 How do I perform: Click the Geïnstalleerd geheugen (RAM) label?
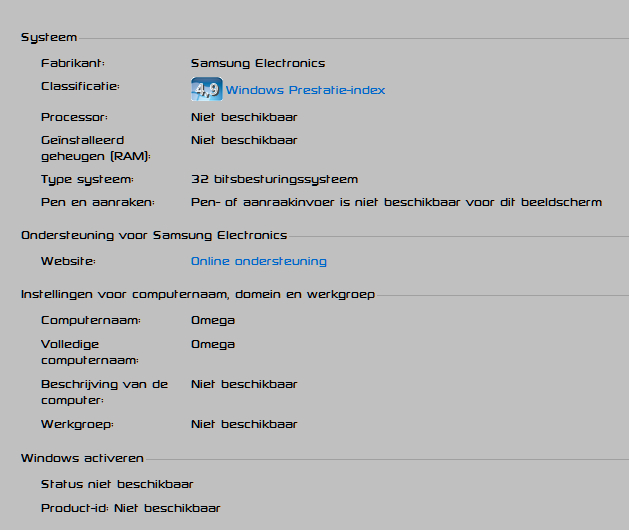tap(96, 148)
